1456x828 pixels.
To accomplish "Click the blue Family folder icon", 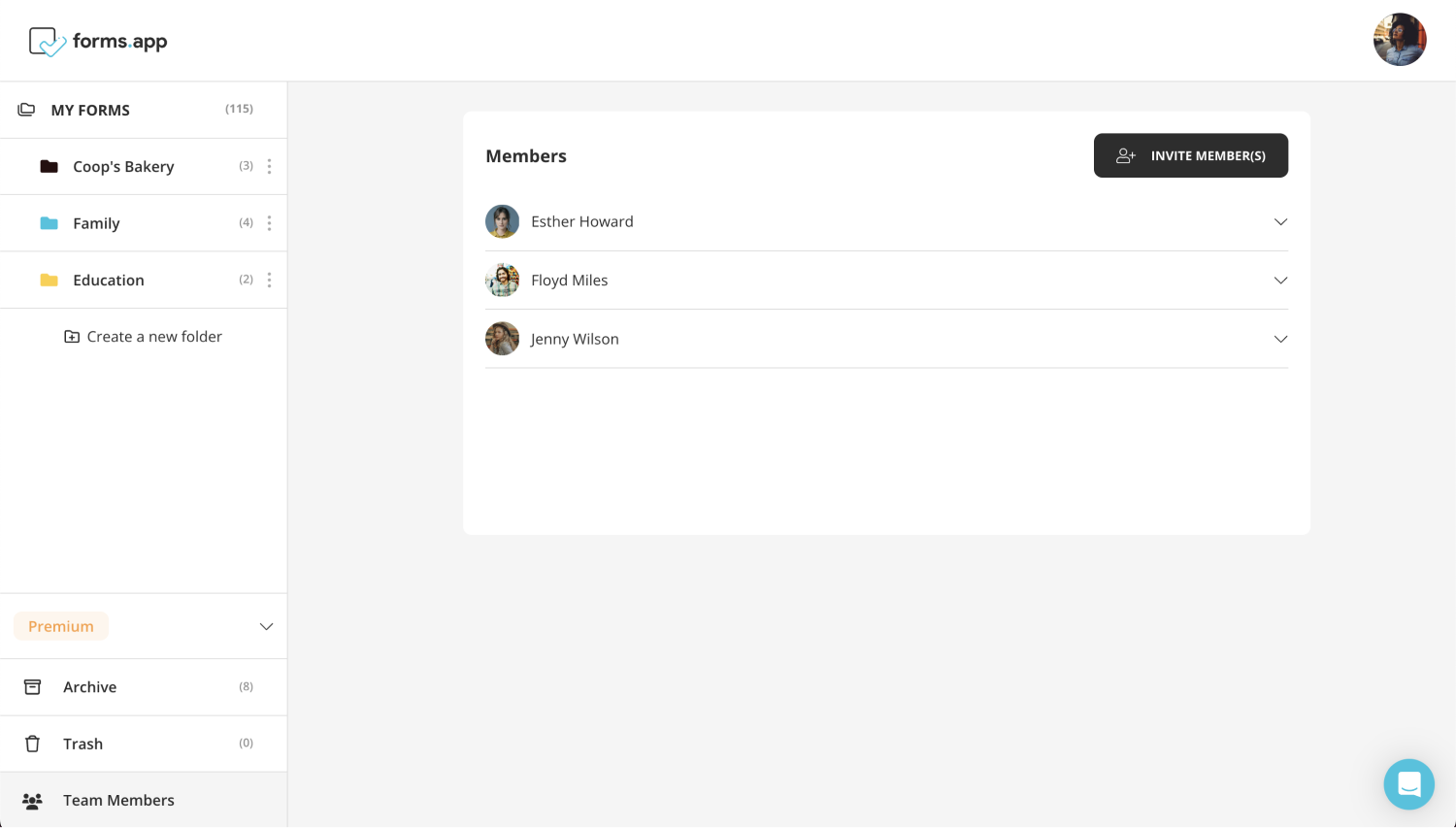I will click(49, 223).
